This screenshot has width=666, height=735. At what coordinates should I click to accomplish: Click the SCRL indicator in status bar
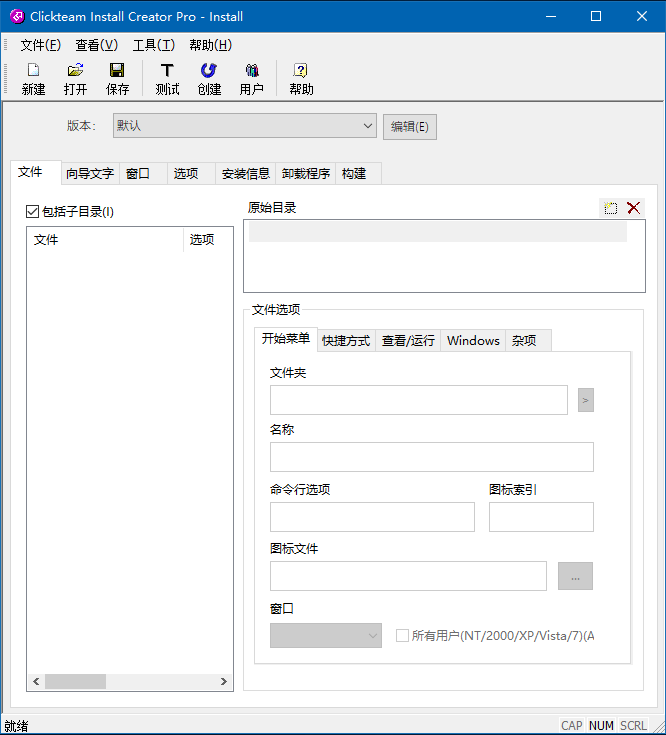(633, 726)
